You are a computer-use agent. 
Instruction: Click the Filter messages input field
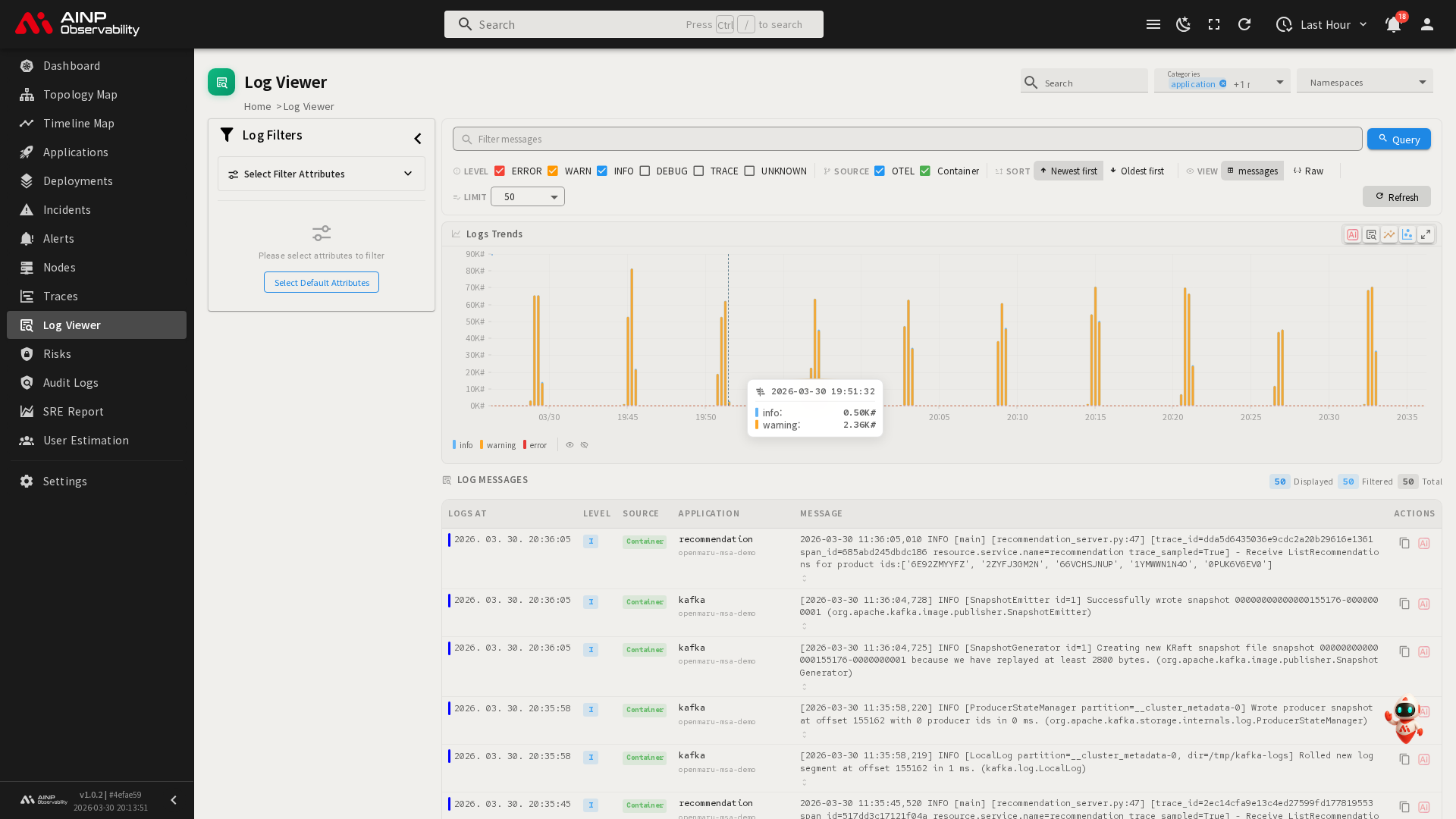click(x=907, y=140)
